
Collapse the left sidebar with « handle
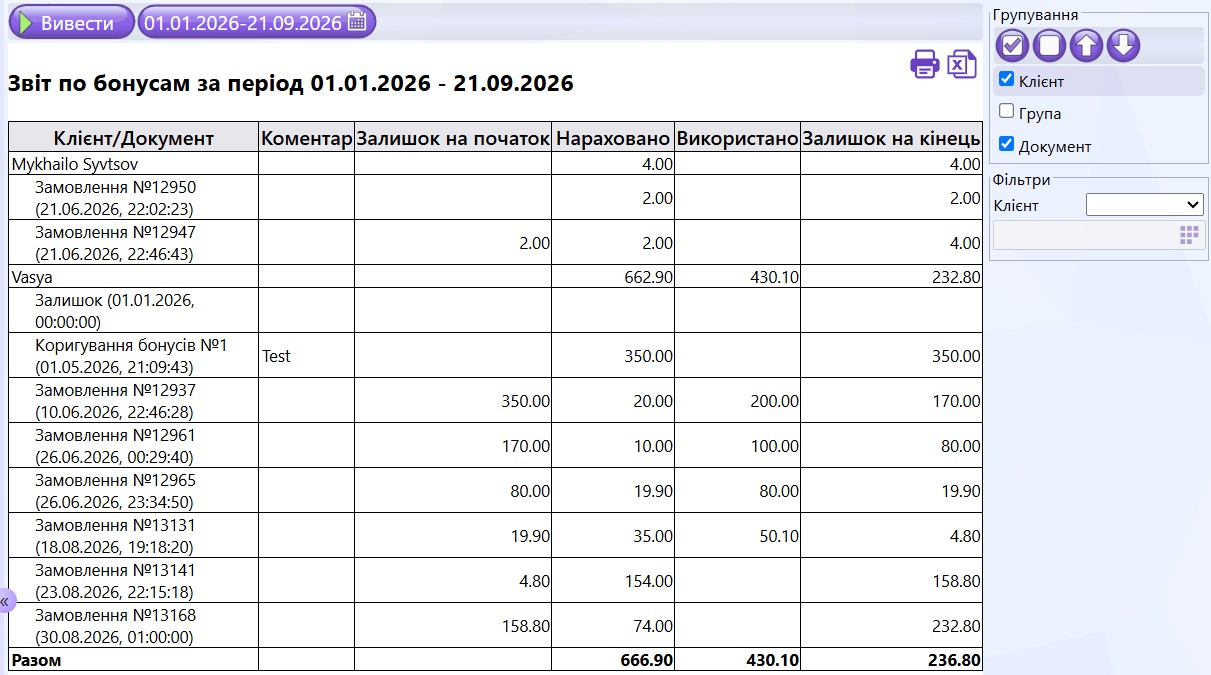(6, 601)
